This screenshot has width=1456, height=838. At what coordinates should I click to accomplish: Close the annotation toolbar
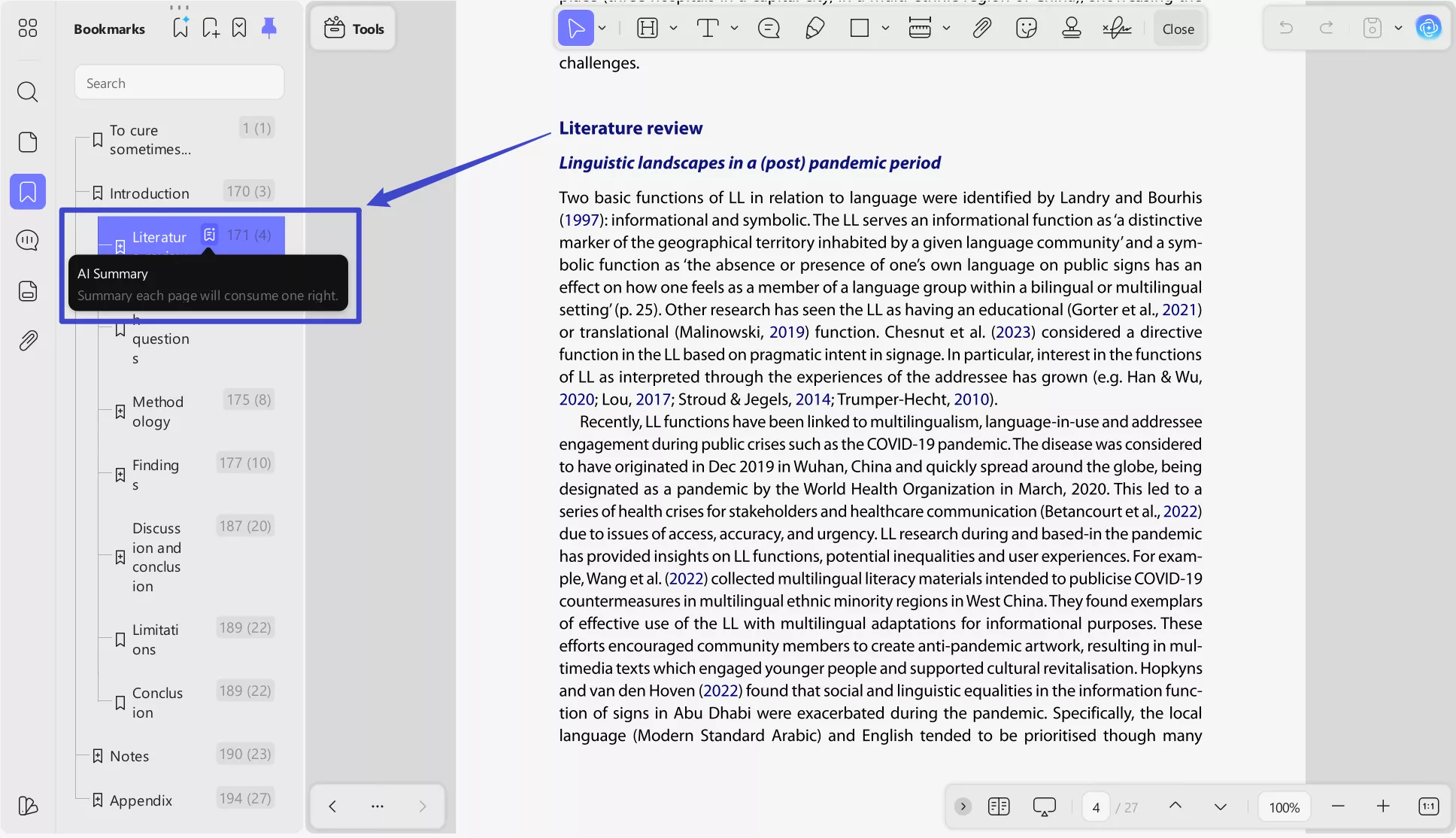[x=1178, y=29]
